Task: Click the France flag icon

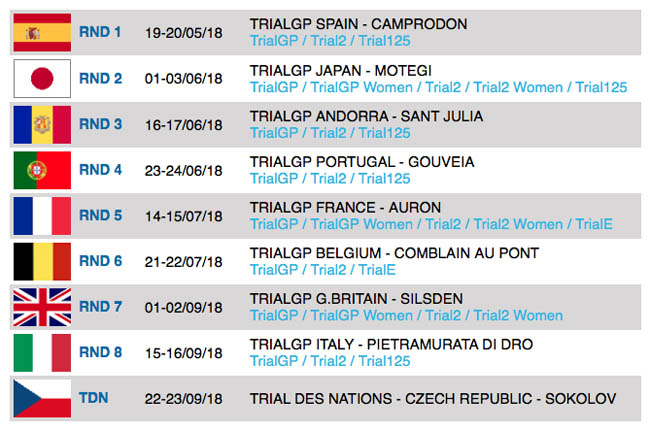Action: pos(42,216)
